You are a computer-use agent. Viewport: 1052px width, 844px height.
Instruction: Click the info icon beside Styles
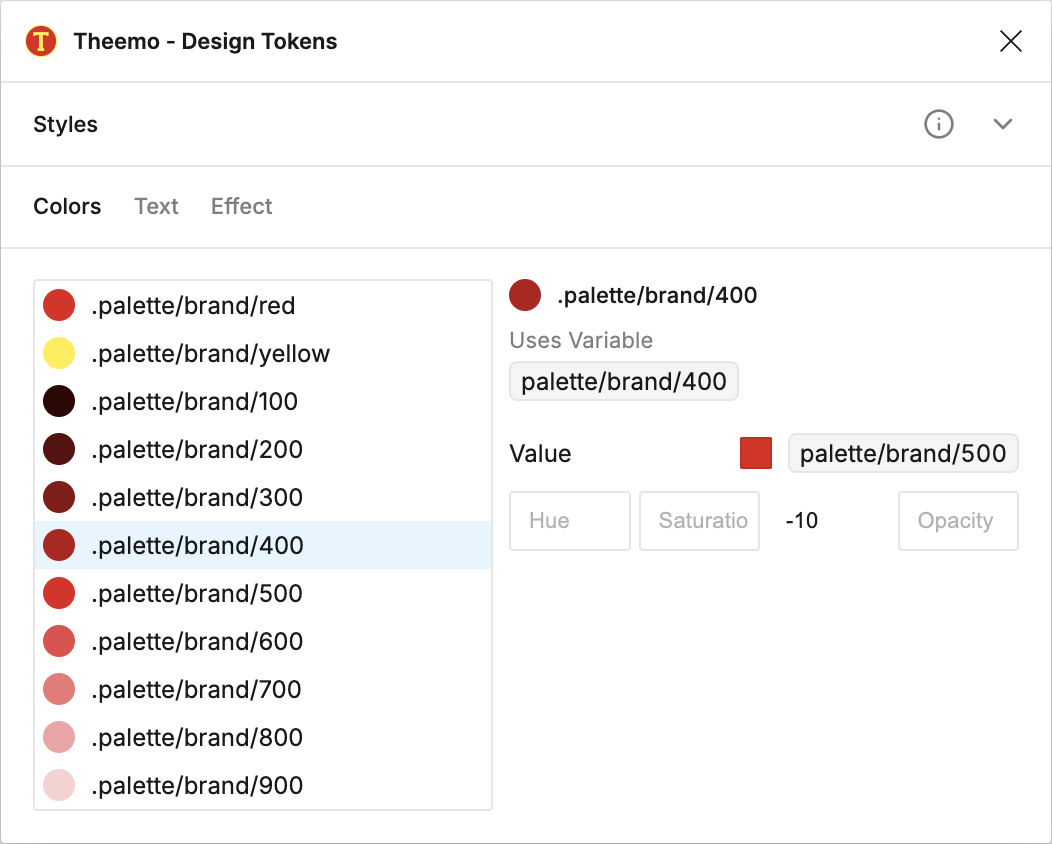[938, 124]
